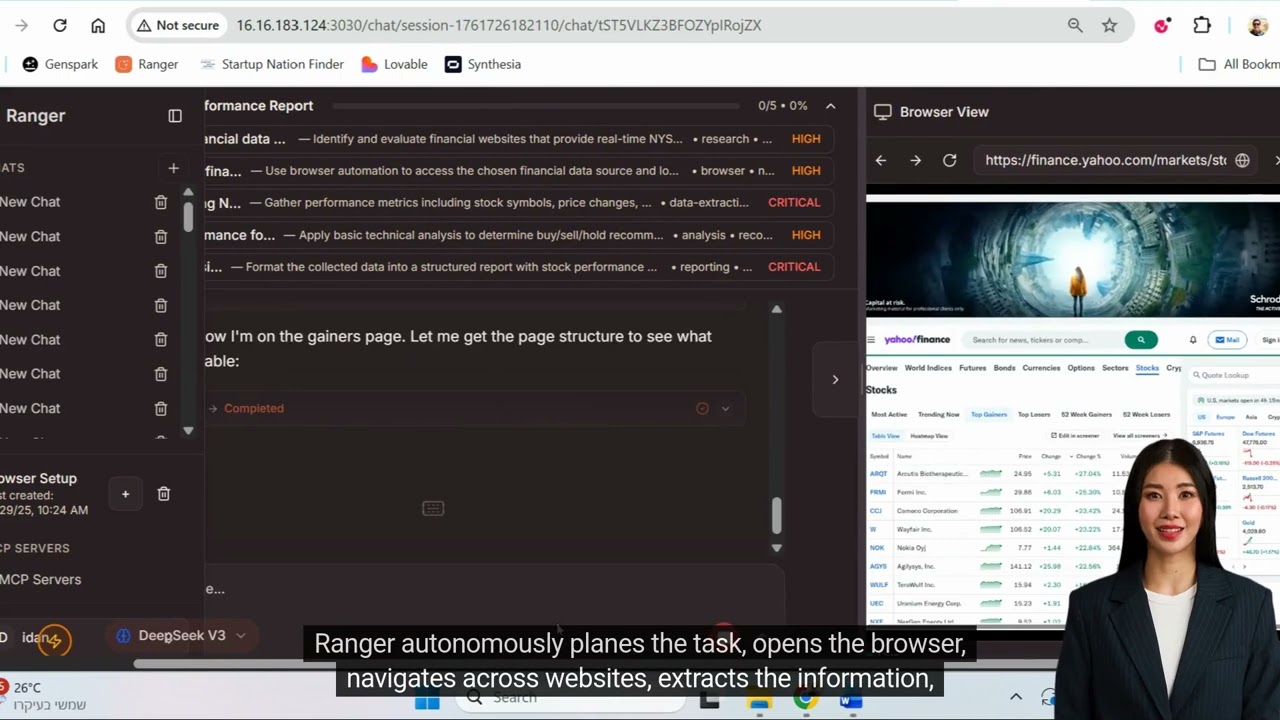Open the Lovable bookmark
The width and height of the screenshot is (1280, 720).
(394, 64)
